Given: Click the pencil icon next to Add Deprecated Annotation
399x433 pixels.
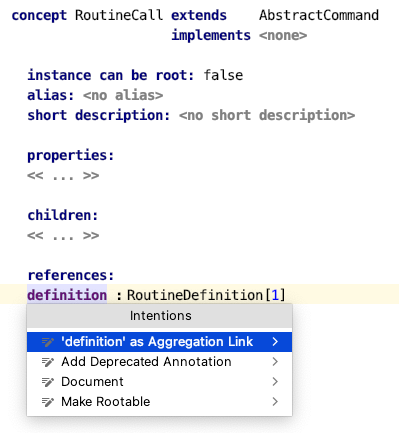Looking at the screenshot, I should click(48, 362).
